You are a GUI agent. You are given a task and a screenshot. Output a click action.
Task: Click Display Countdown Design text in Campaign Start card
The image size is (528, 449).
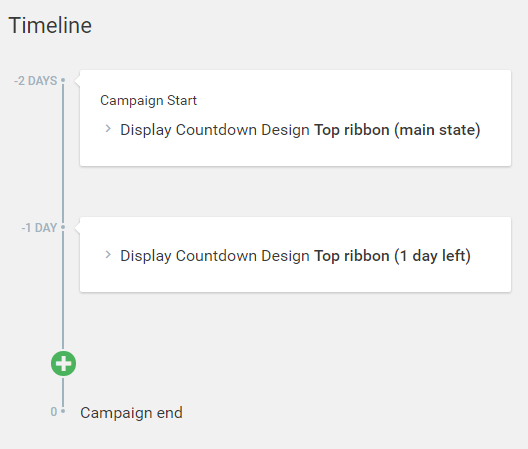(x=215, y=130)
